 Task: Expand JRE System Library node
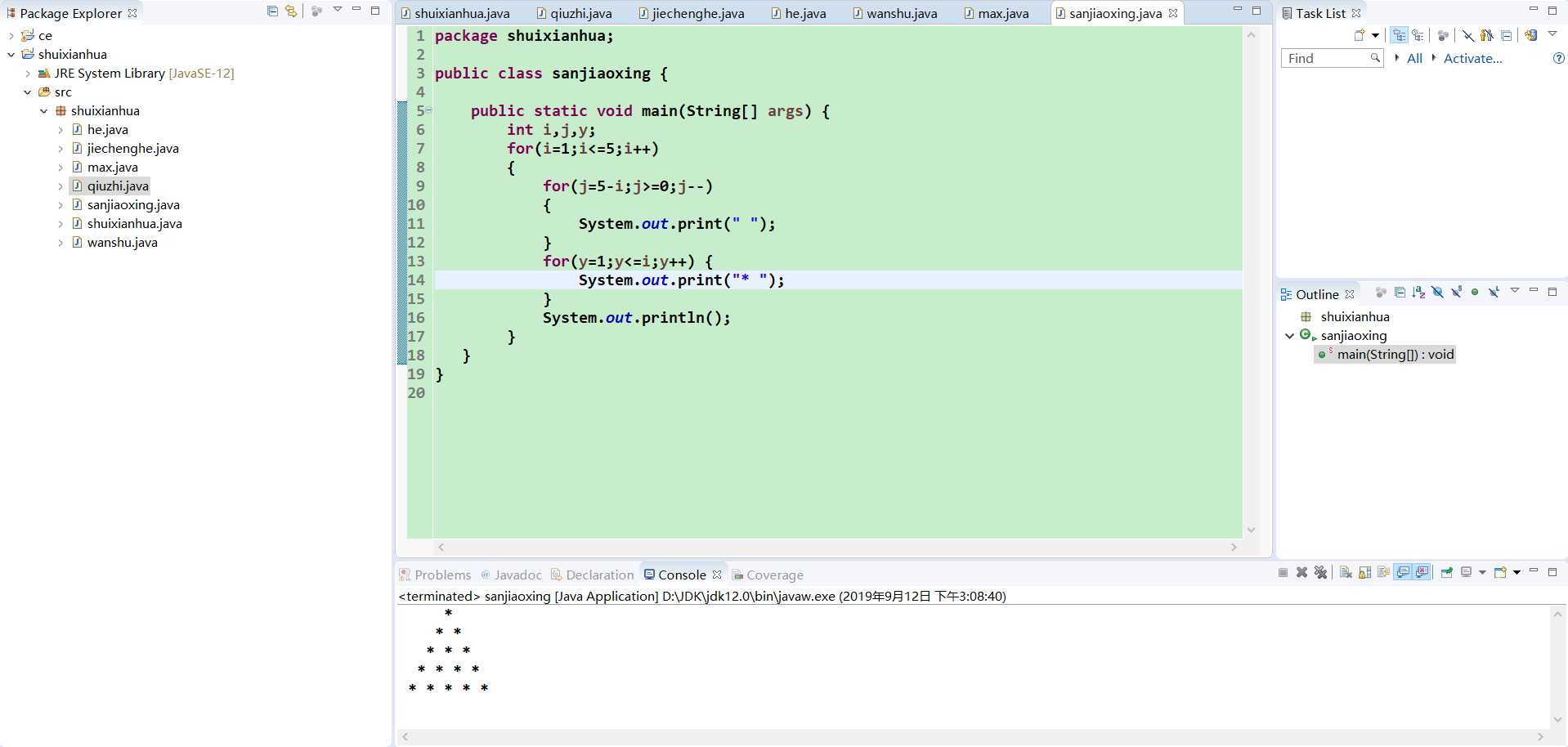click(27, 73)
